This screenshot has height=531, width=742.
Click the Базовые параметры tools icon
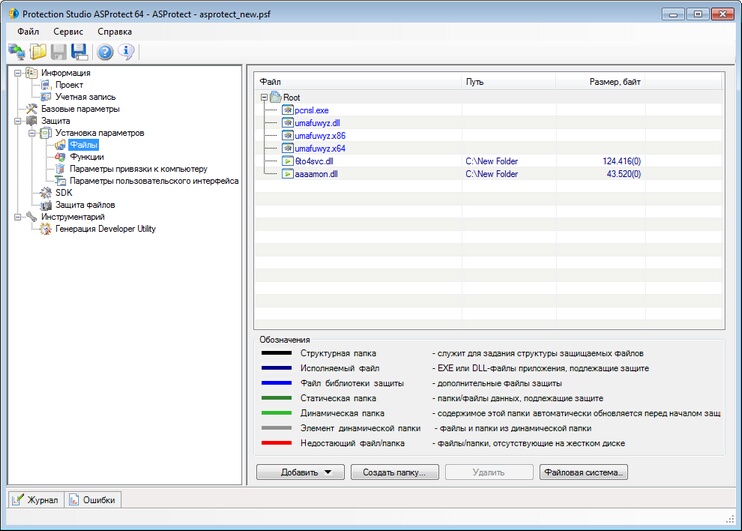tap(31, 108)
